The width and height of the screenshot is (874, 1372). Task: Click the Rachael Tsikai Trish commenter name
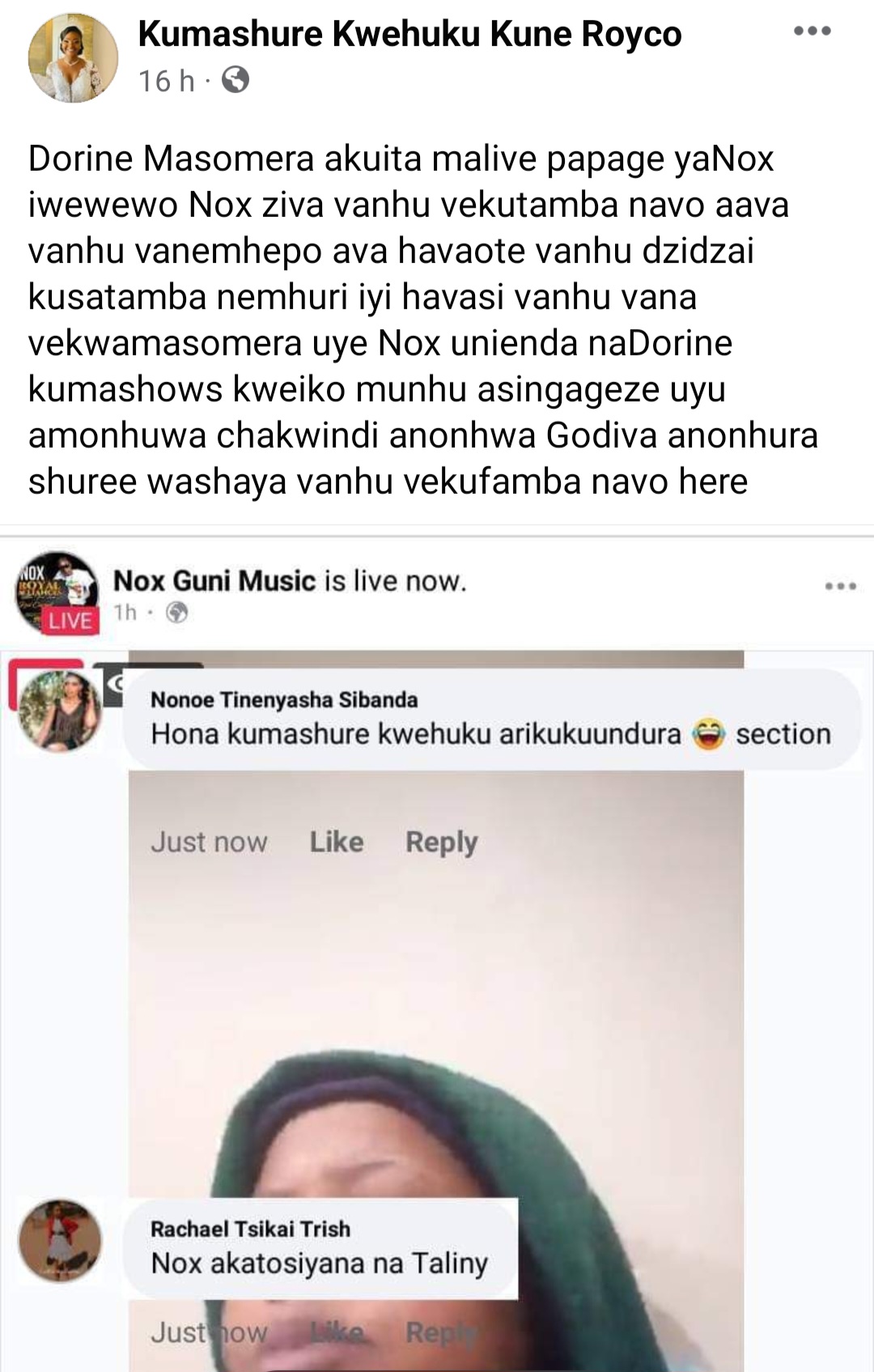click(x=250, y=1229)
